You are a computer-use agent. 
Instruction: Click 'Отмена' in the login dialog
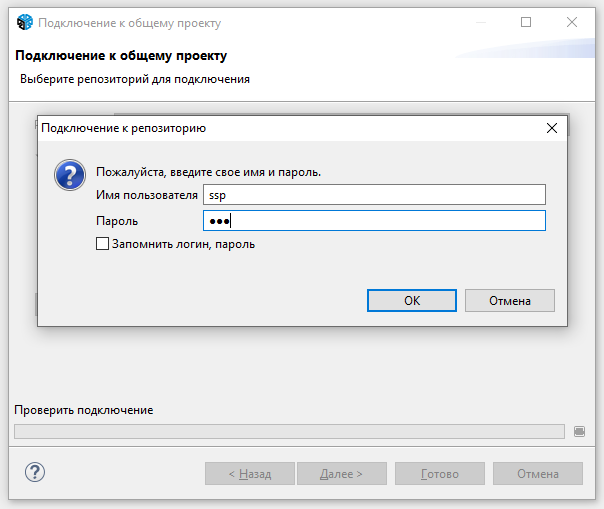pyautogui.click(x=509, y=300)
